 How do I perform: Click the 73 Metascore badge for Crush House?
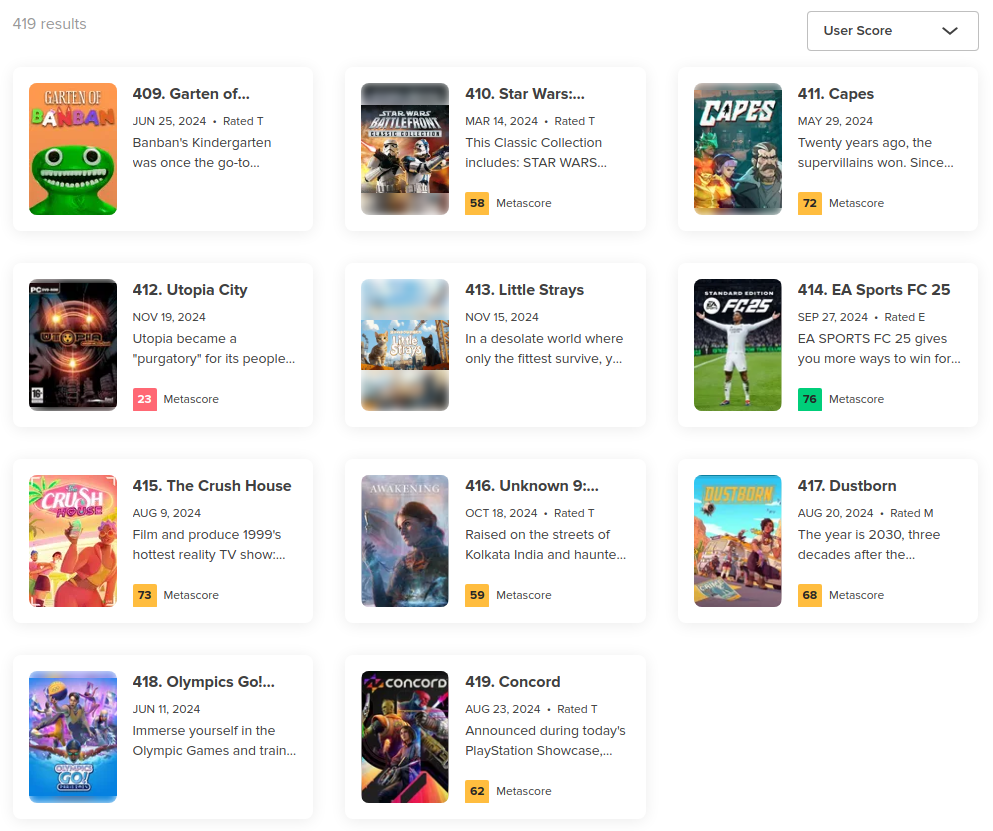(x=144, y=595)
